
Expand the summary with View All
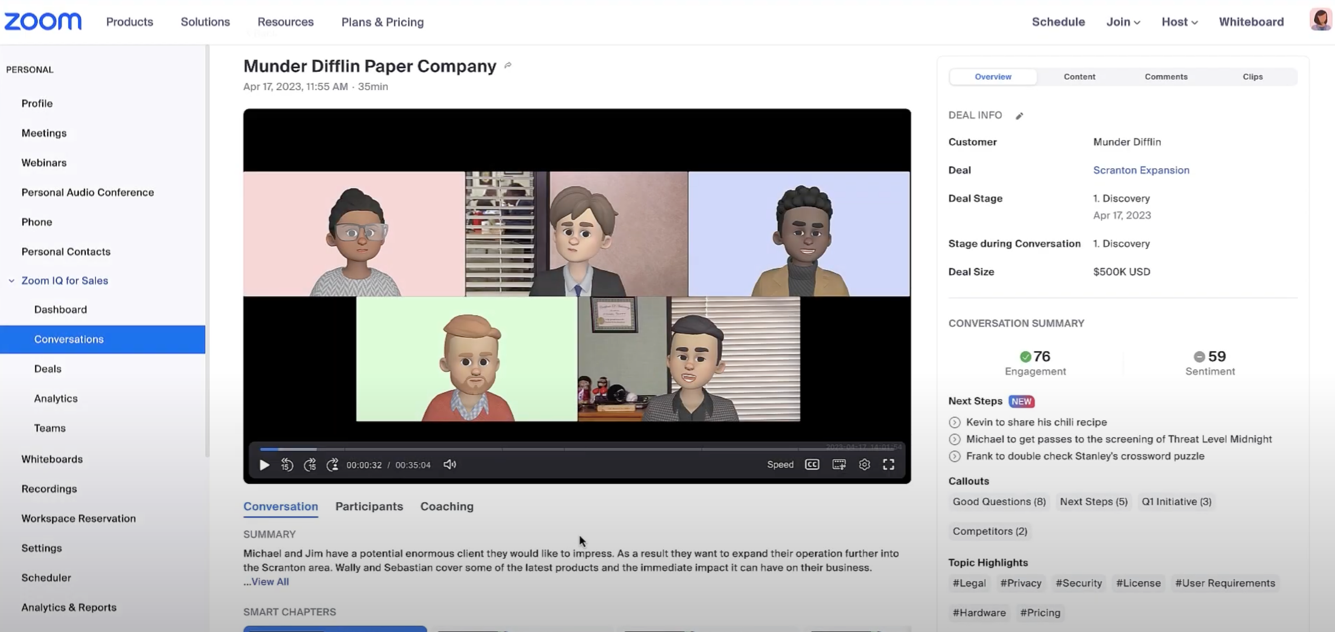point(270,582)
